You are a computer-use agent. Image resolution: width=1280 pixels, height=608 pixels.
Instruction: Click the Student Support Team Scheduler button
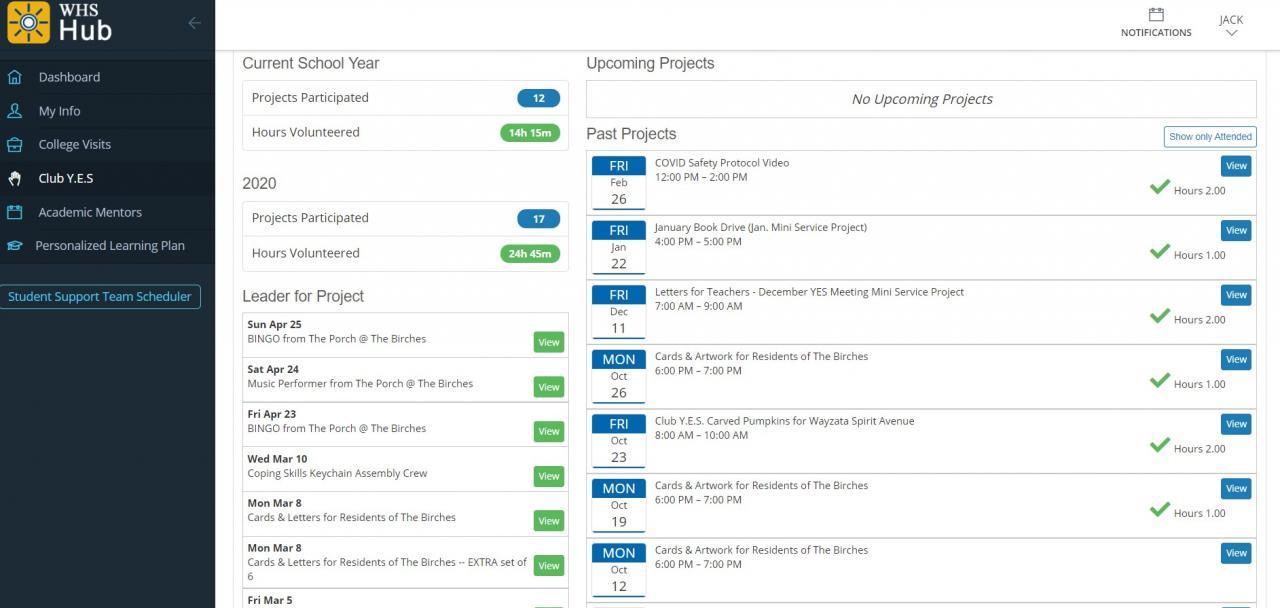(100, 296)
